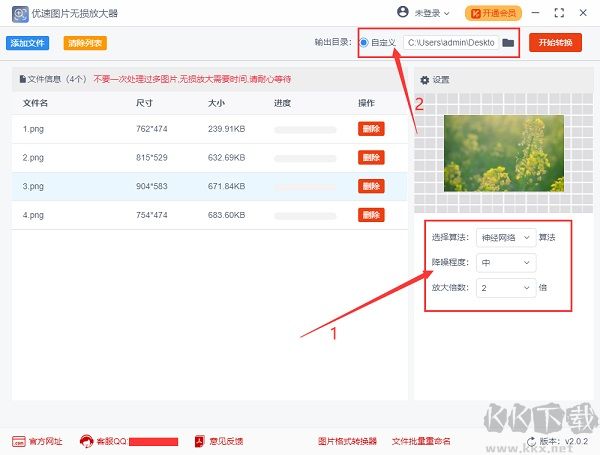Delete the 4.png row

(371, 215)
